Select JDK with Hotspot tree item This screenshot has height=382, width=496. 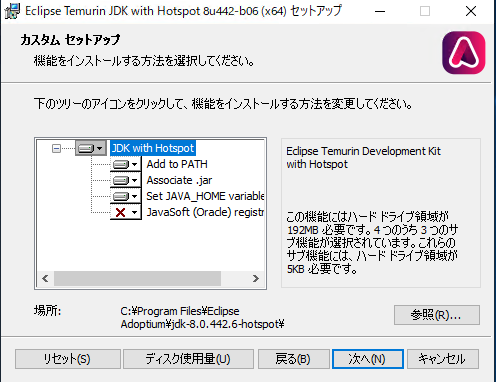click(x=153, y=148)
